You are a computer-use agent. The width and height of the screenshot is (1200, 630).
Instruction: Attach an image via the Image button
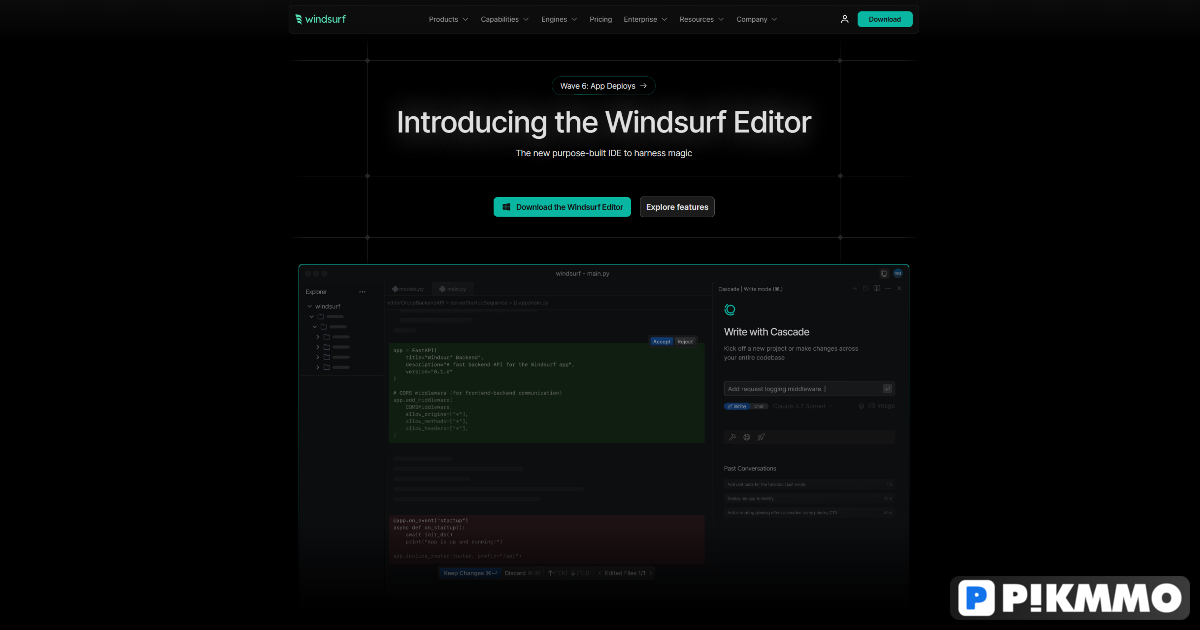point(881,406)
